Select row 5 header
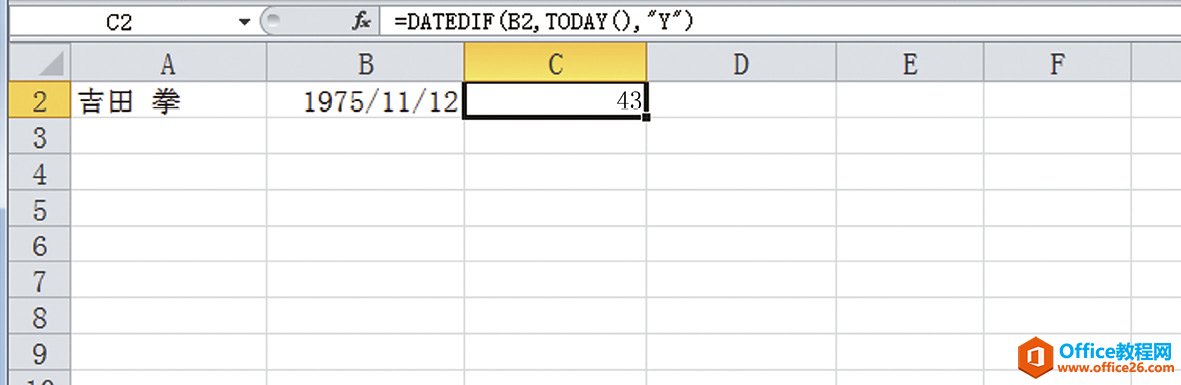 [x=40, y=209]
